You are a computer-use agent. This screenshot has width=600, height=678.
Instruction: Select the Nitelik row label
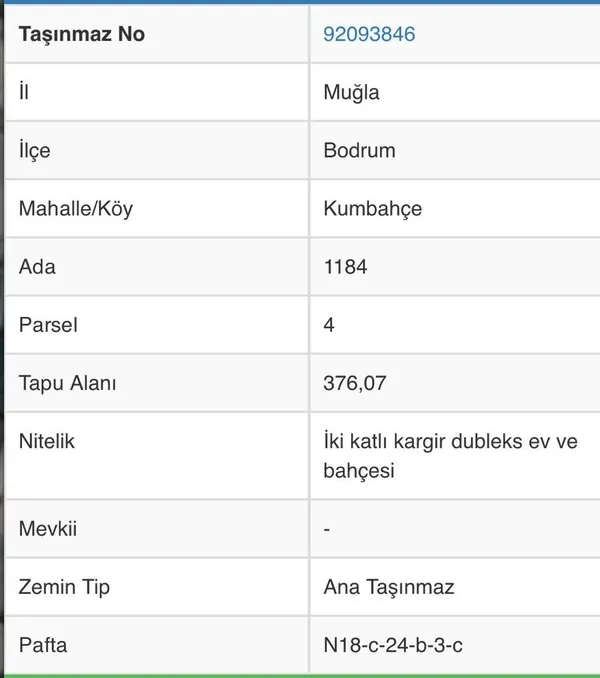coord(47,441)
